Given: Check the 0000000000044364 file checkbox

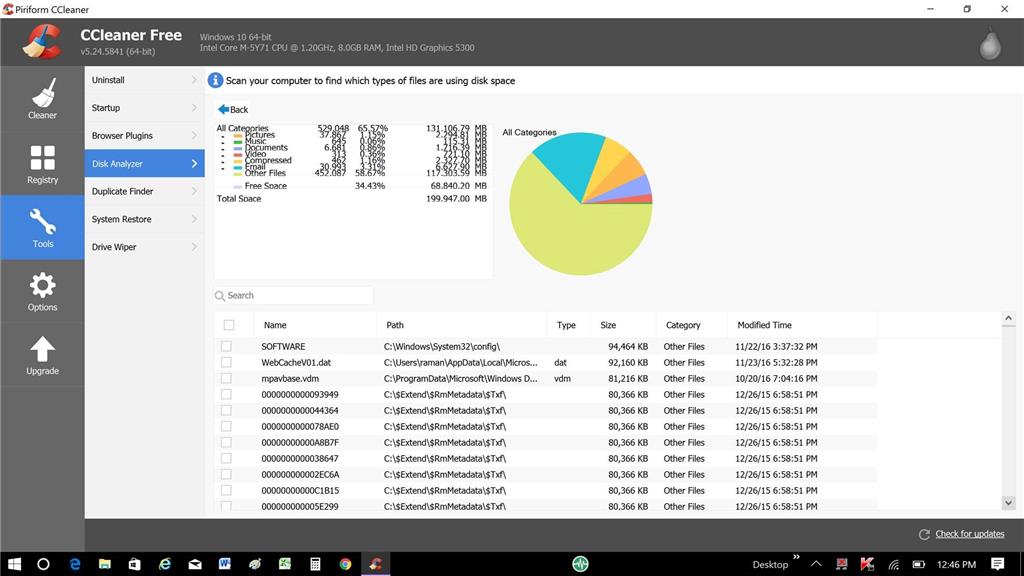Looking at the screenshot, I should pos(226,410).
